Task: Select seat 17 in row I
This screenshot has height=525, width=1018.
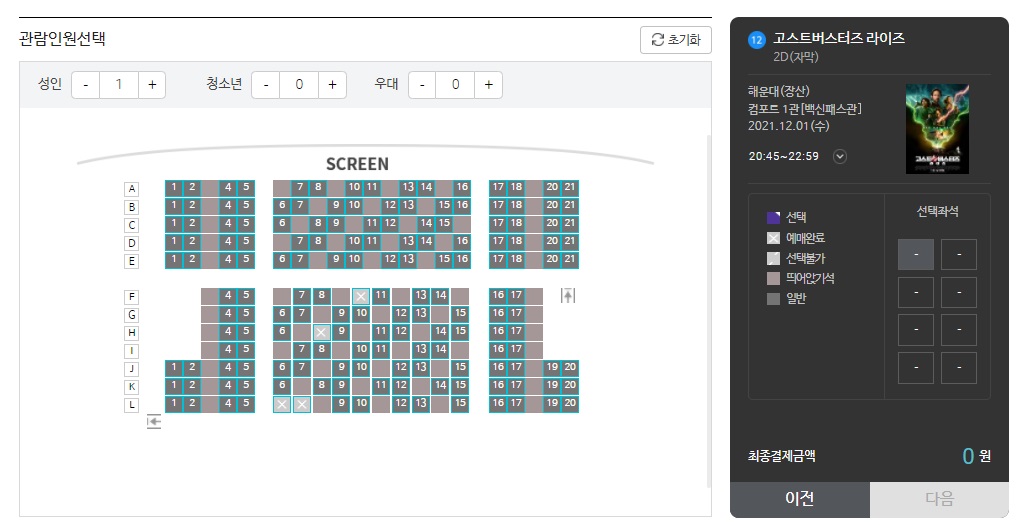Action: (515, 350)
